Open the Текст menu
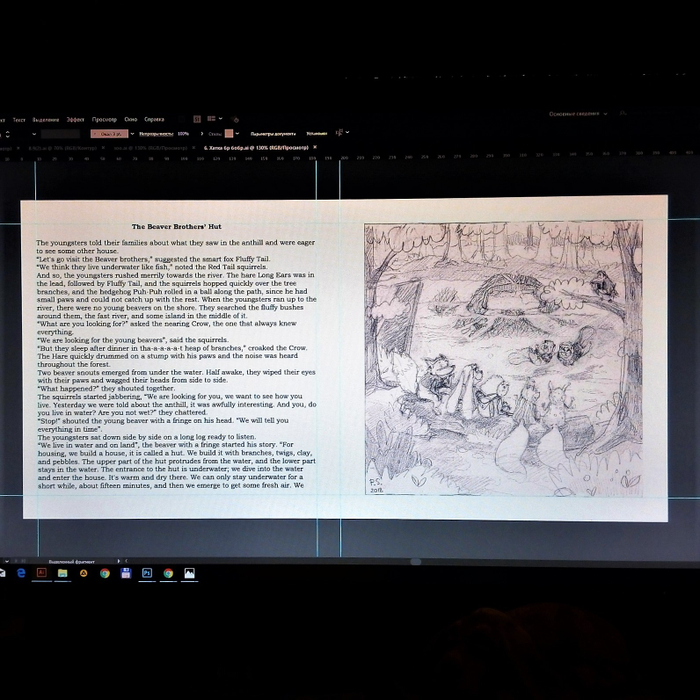This screenshot has width=700, height=700. [x=19, y=120]
